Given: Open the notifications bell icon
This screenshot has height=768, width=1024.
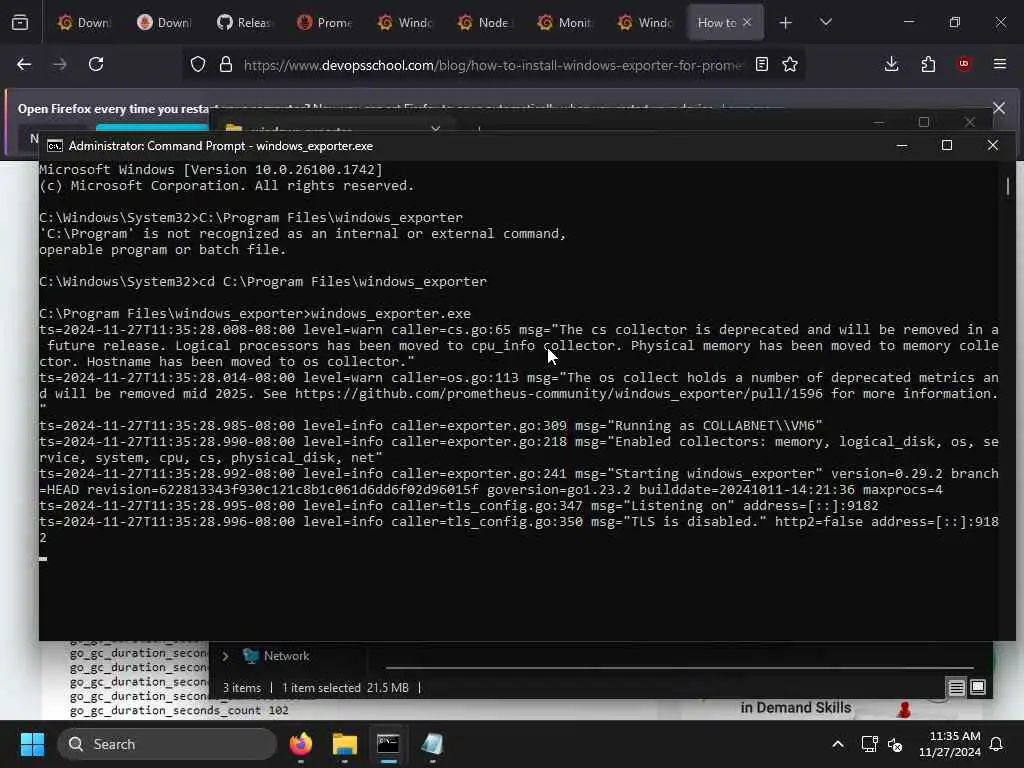Looking at the screenshot, I should 997,744.
